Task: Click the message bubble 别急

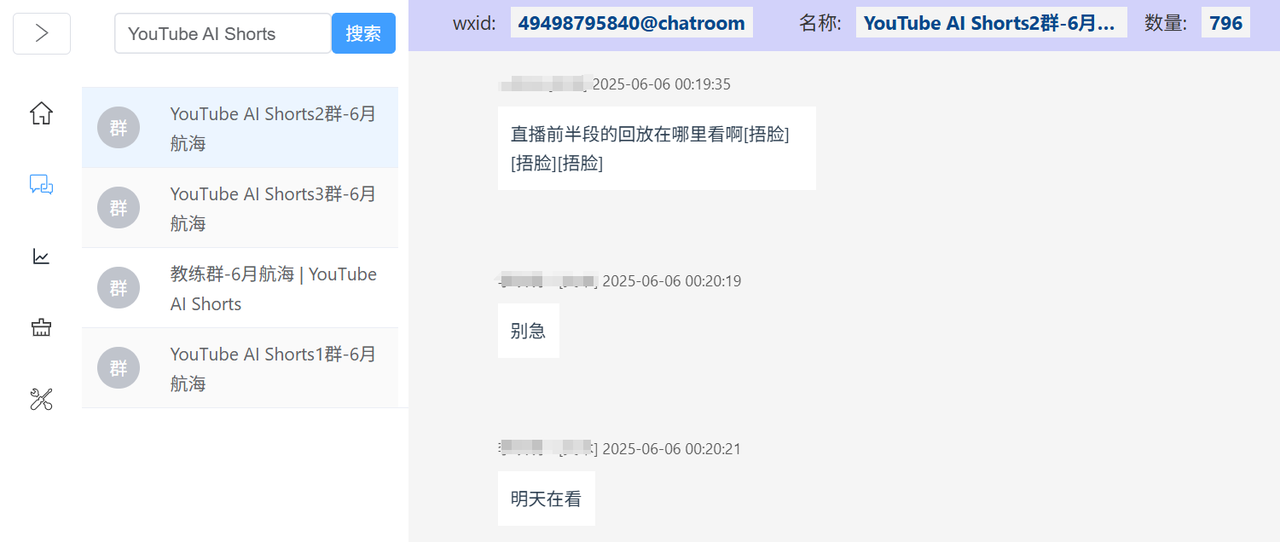Action: tap(528, 331)
